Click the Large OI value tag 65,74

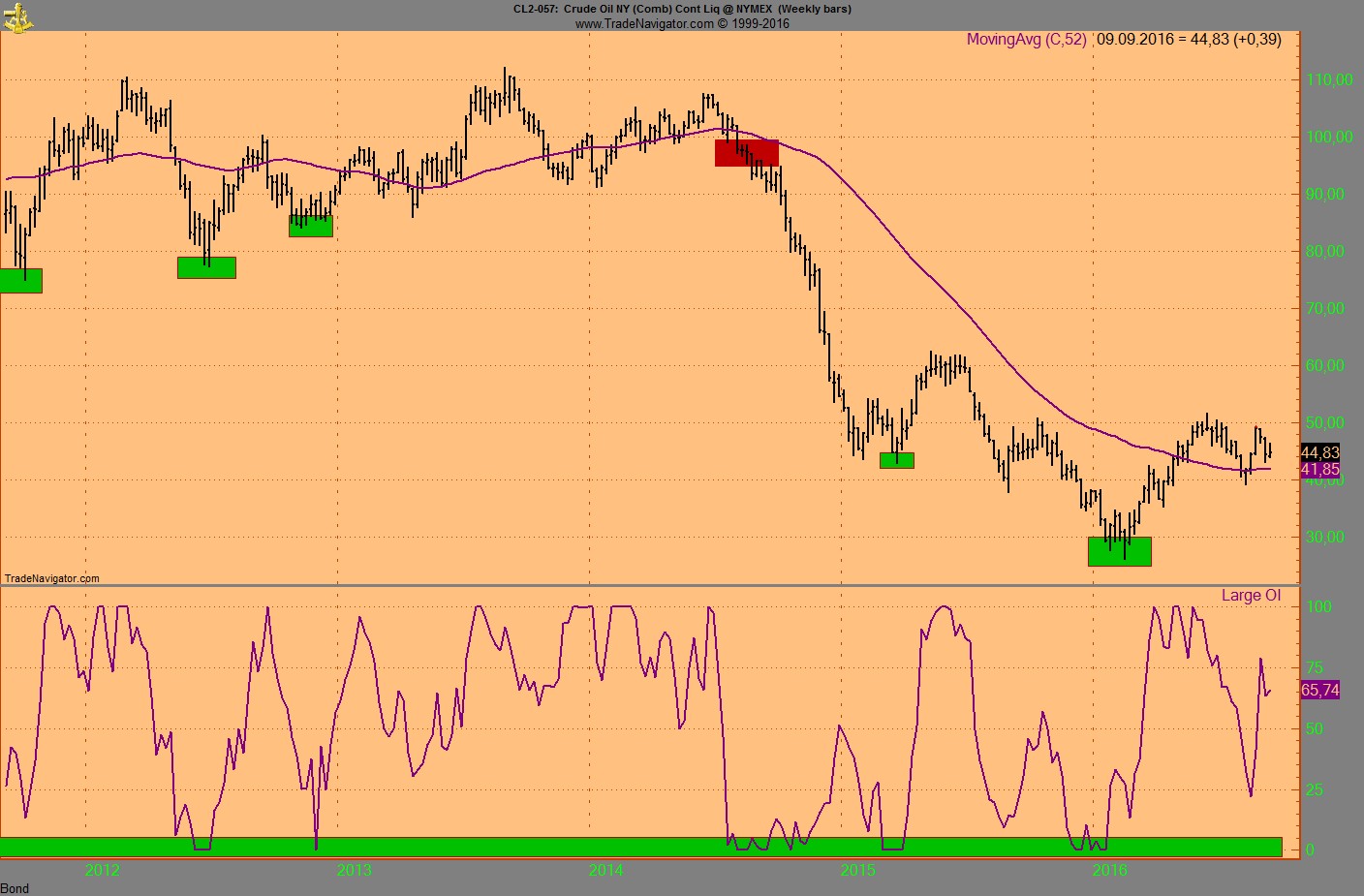(x=1319, y=690)
